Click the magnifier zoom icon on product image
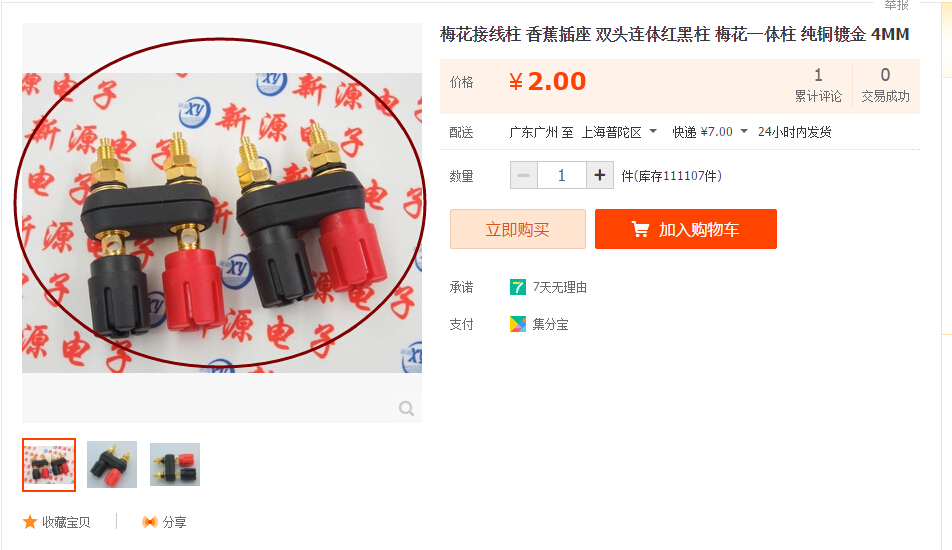The height and width of the screenshot is (550, 952). click(406, 409)
